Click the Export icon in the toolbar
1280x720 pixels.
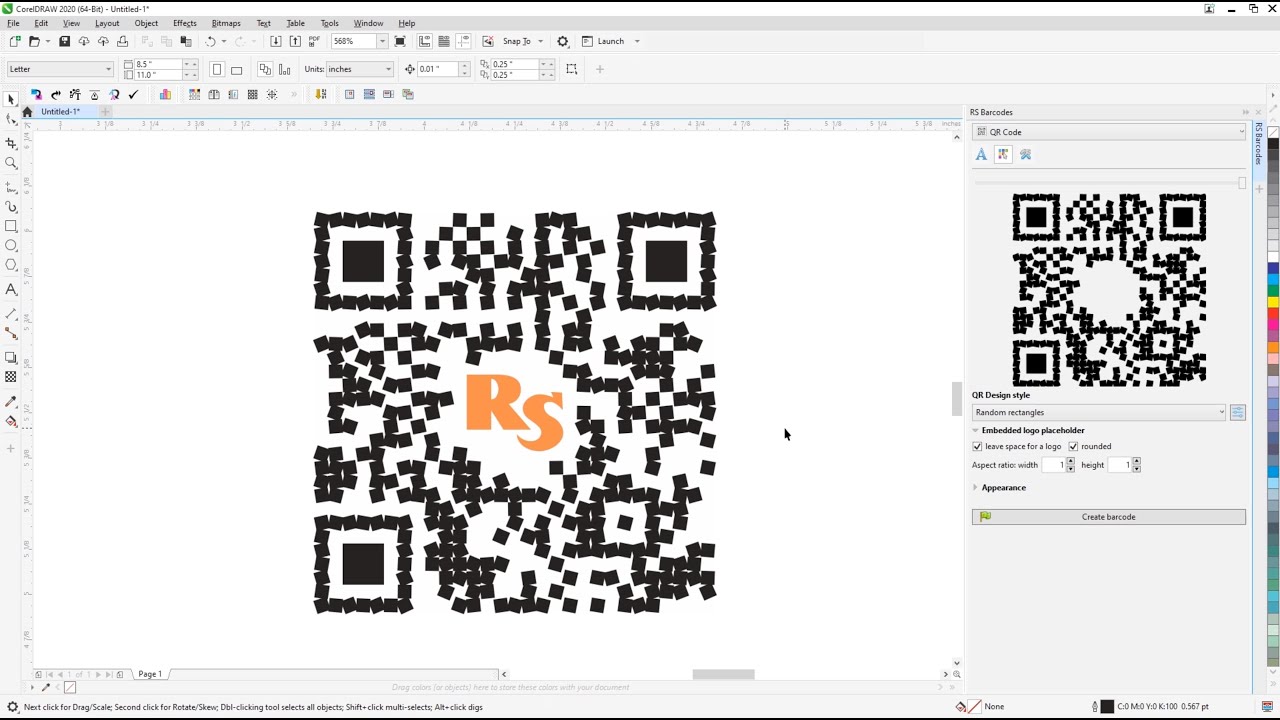pos(295,41)
